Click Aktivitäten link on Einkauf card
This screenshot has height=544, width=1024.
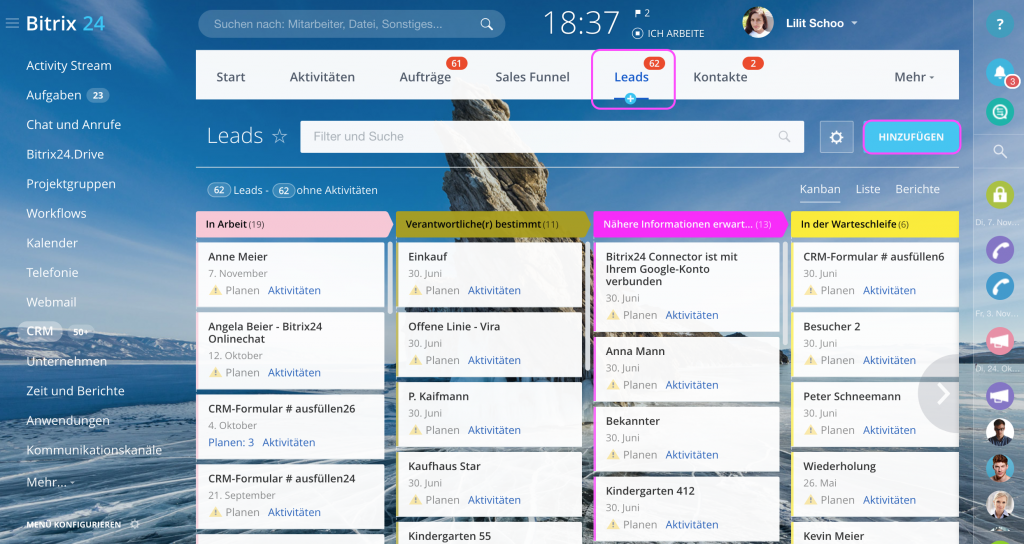point(494,291)
